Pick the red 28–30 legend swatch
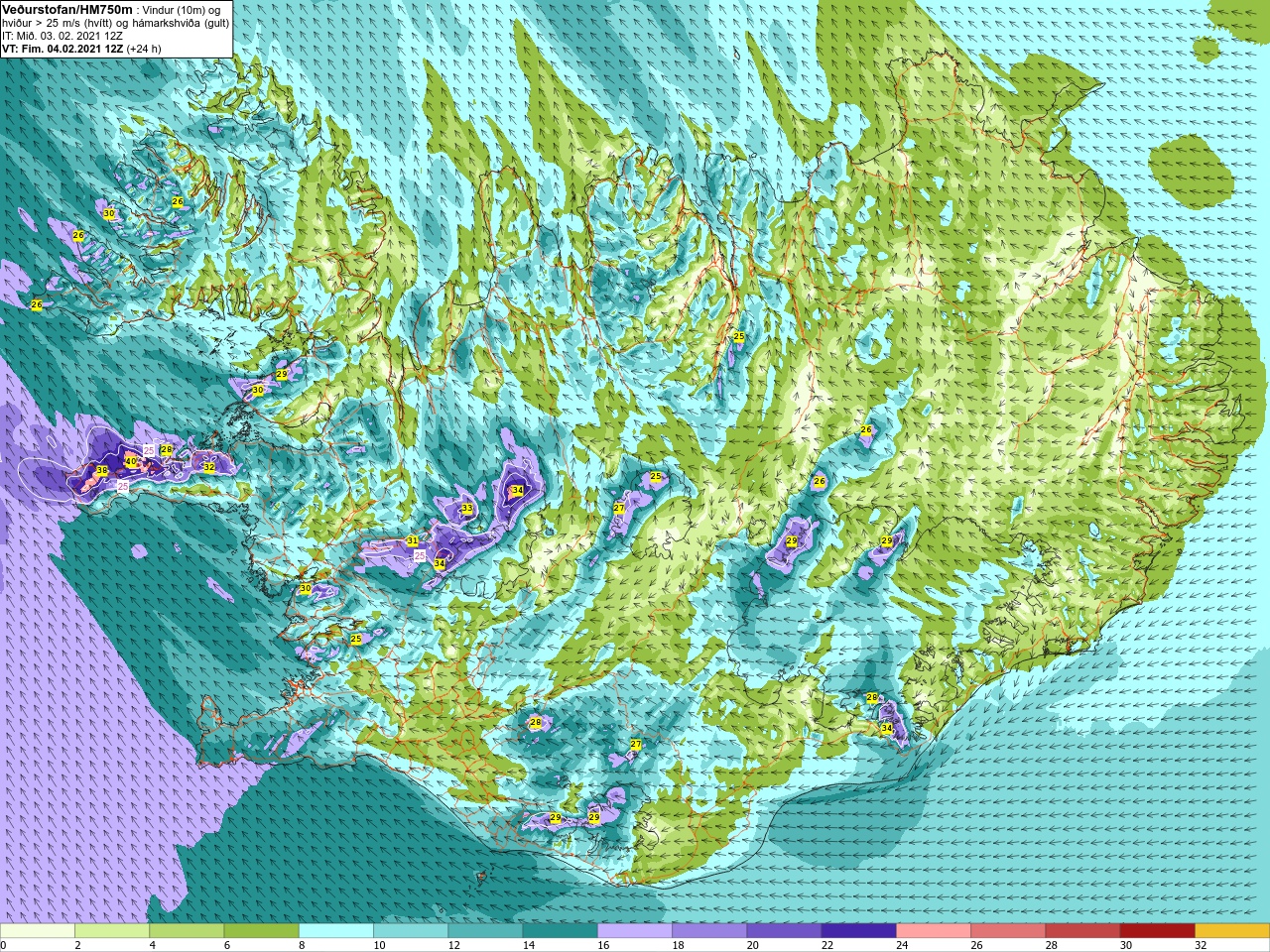The image size is (1270, 952). [x=1082, y=931]
